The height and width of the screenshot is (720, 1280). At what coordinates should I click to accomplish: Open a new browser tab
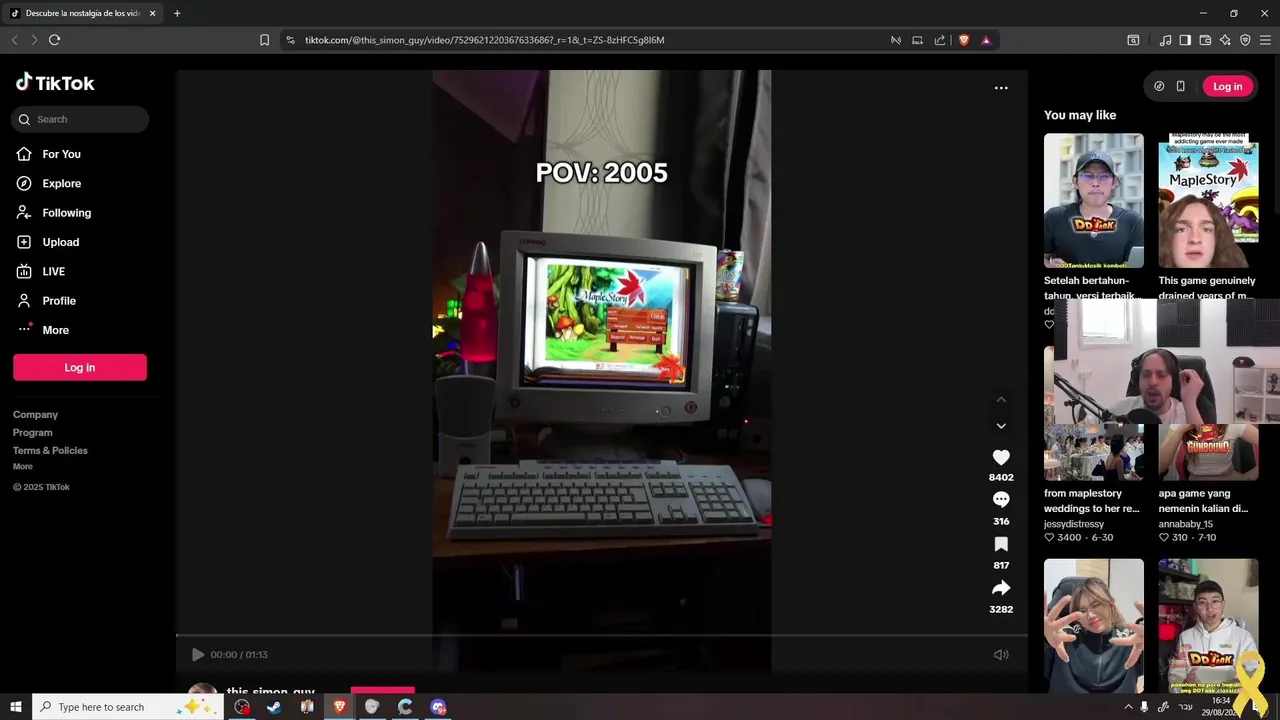pyautogui.click(x=177, y=13)
